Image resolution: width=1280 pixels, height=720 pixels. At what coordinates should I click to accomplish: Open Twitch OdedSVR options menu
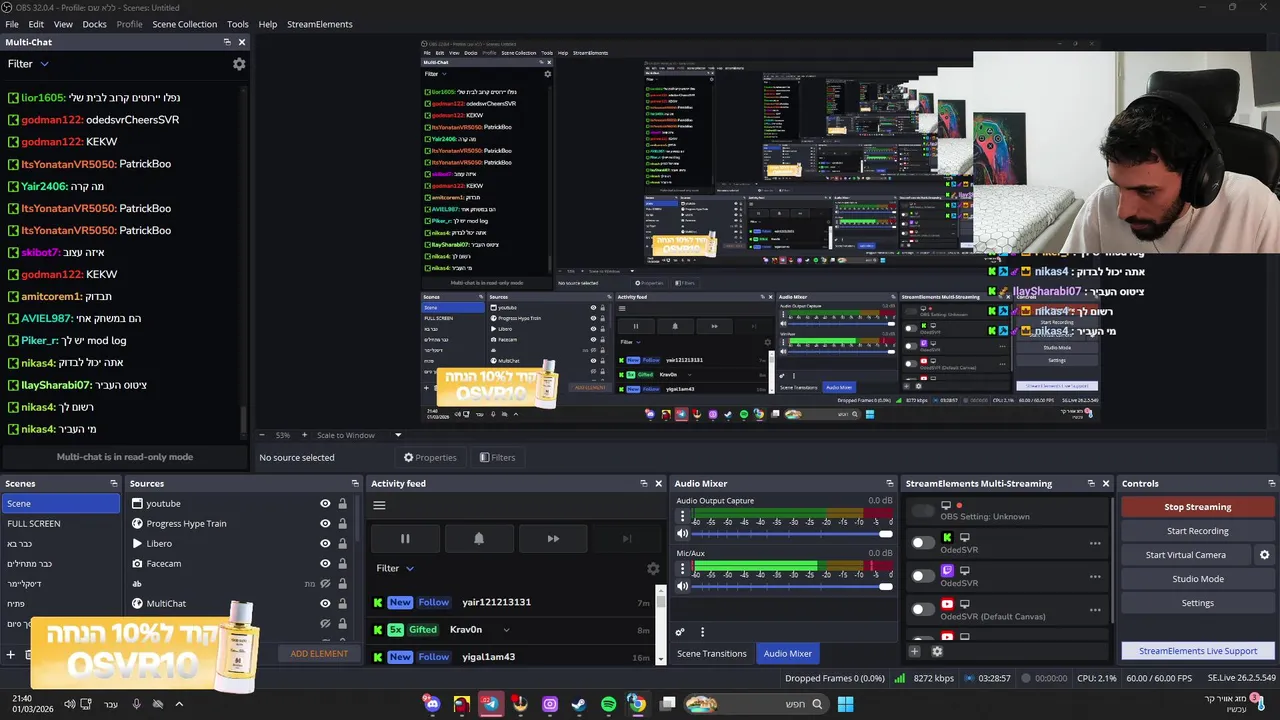click(x=1095, y=576)
